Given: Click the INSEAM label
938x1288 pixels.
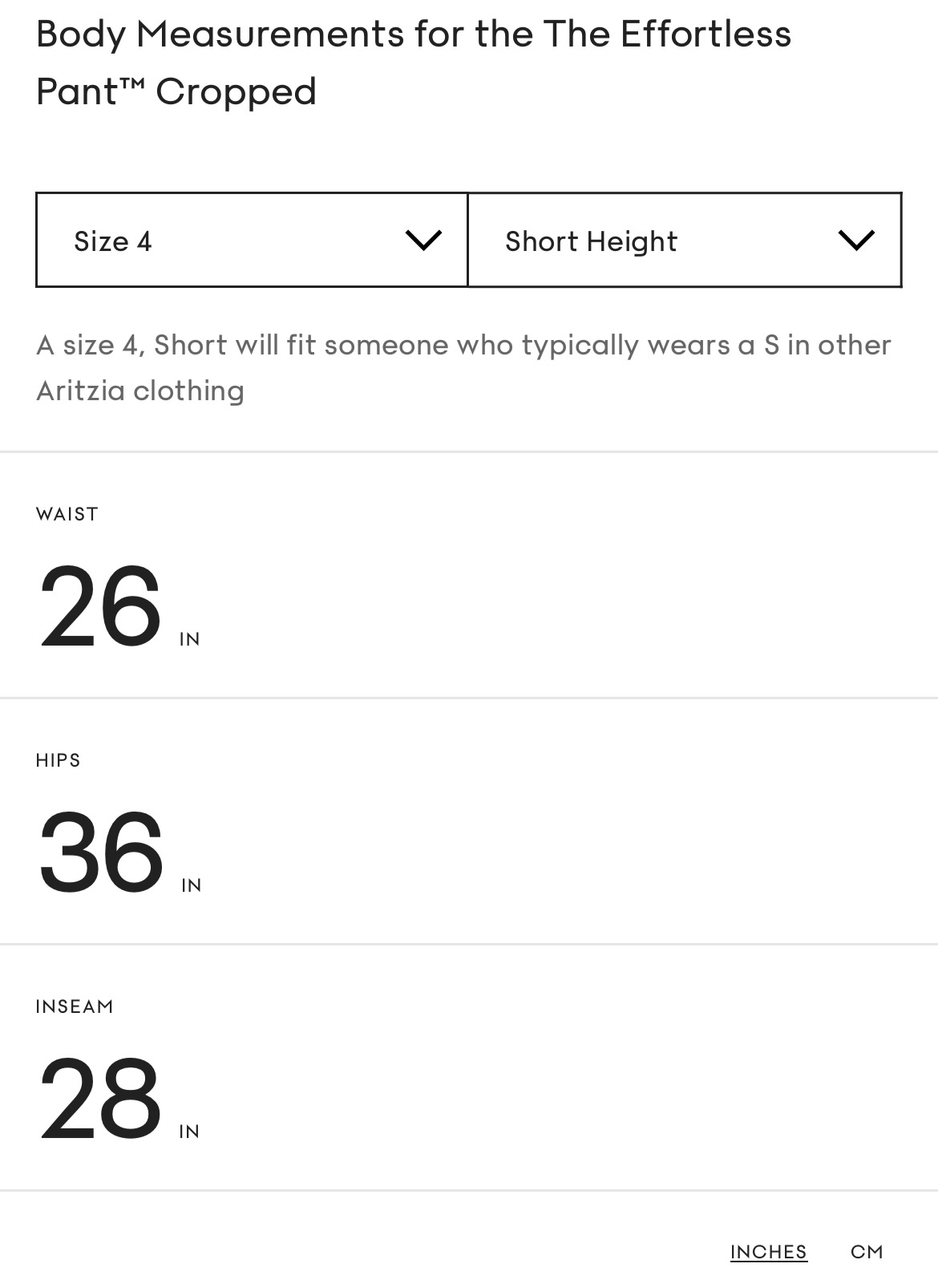Looking at the screenshot, I should click(75, 1007).
